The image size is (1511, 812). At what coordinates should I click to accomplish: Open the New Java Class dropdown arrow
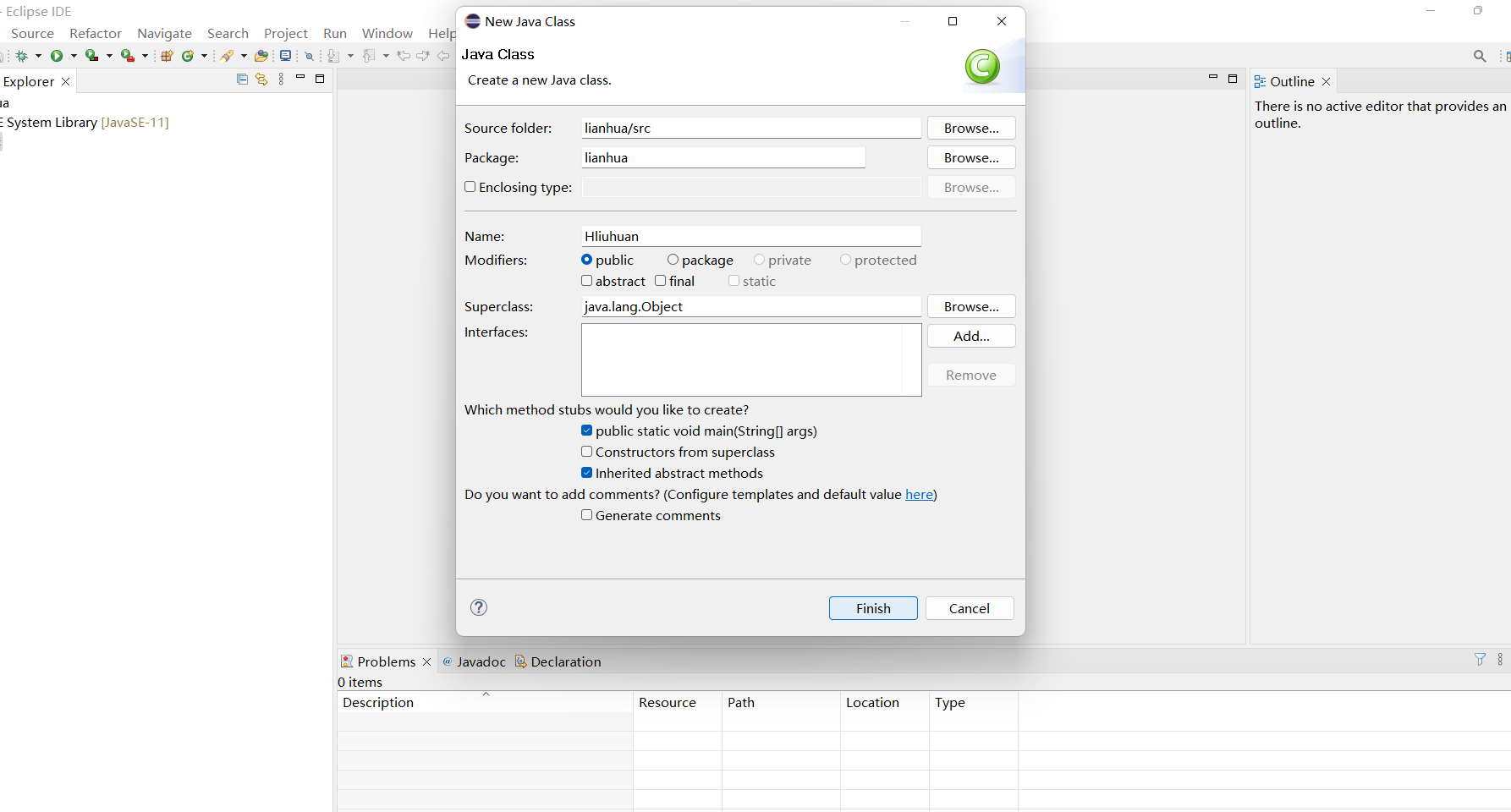(204, 56)
